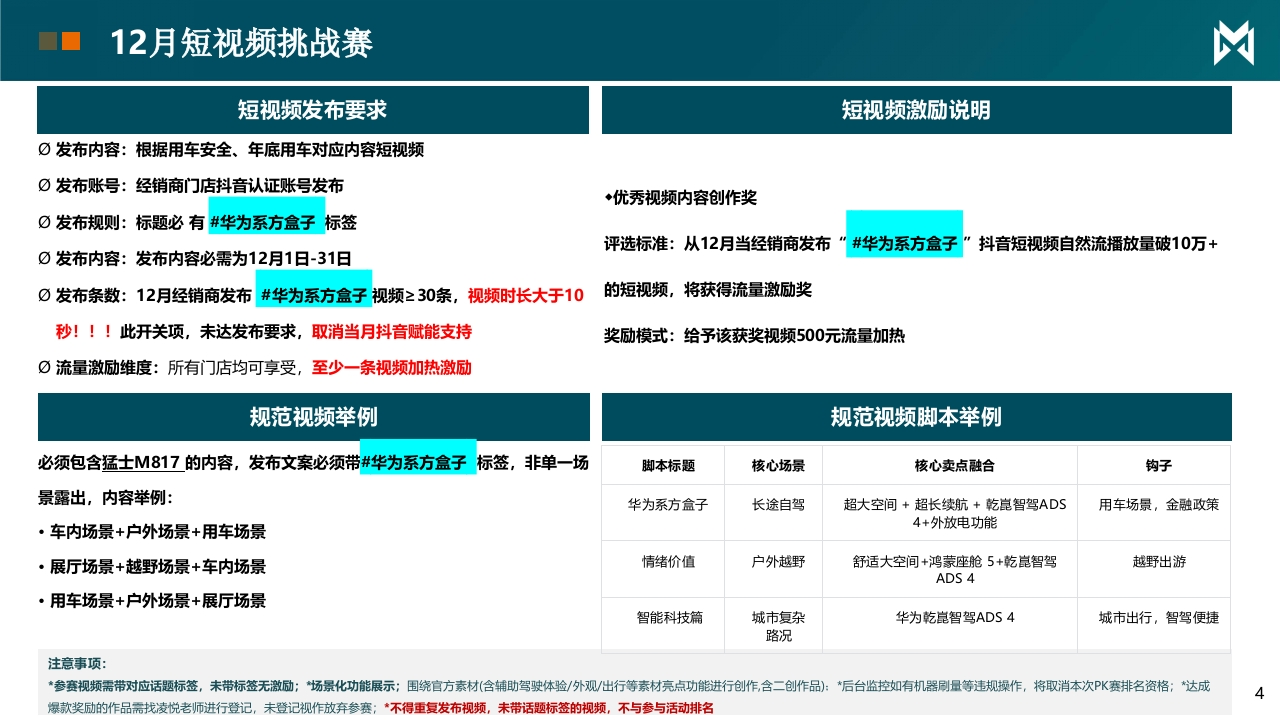Viewport: 1280px width, 720px height.
Task: Click the highlighted #华为系方盒子 tag in 发布规则 line
Action: (265, 222)
